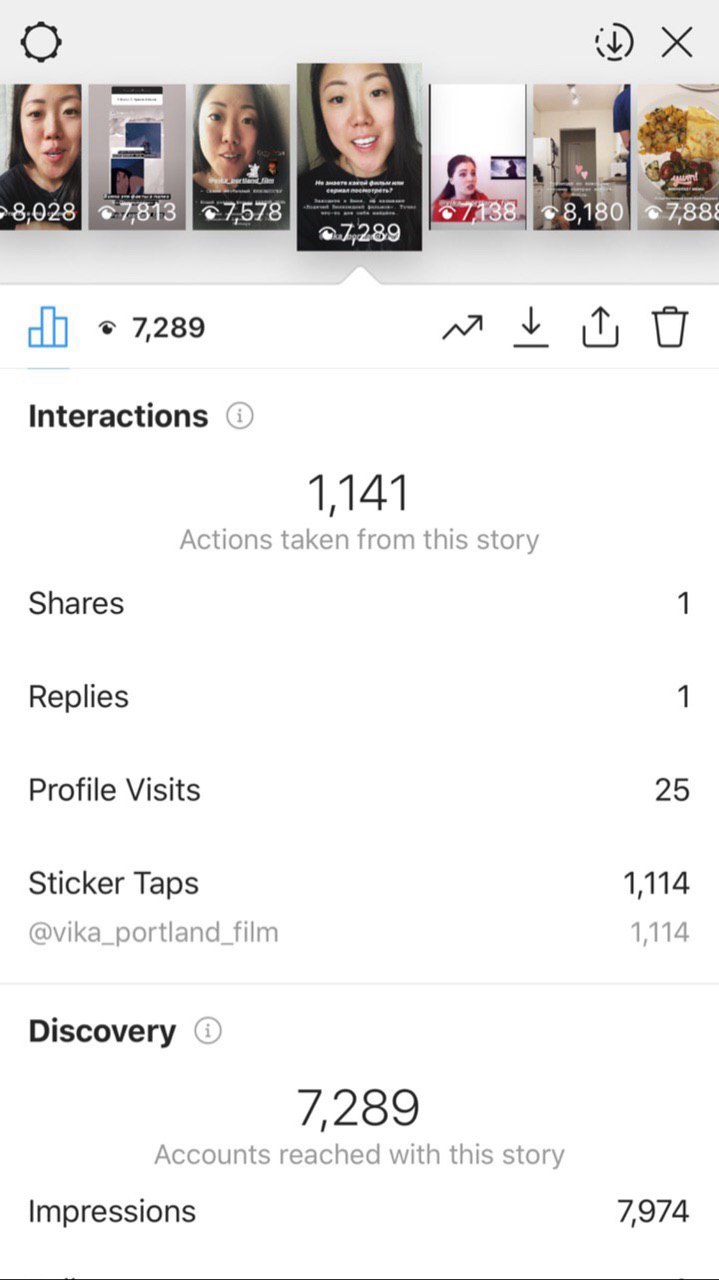This screenshot has height=1280, width=719.
Task: Show Discovery info tooltip icon
Action: tap(207, 1031)
